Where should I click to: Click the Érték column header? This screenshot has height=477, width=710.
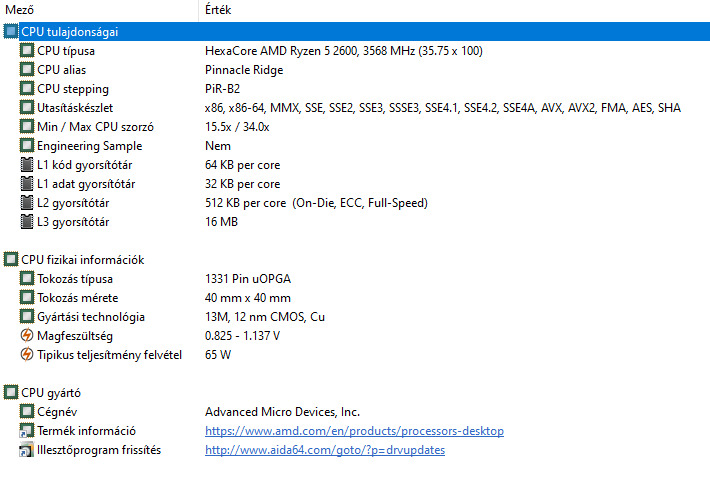click(219, 9)
